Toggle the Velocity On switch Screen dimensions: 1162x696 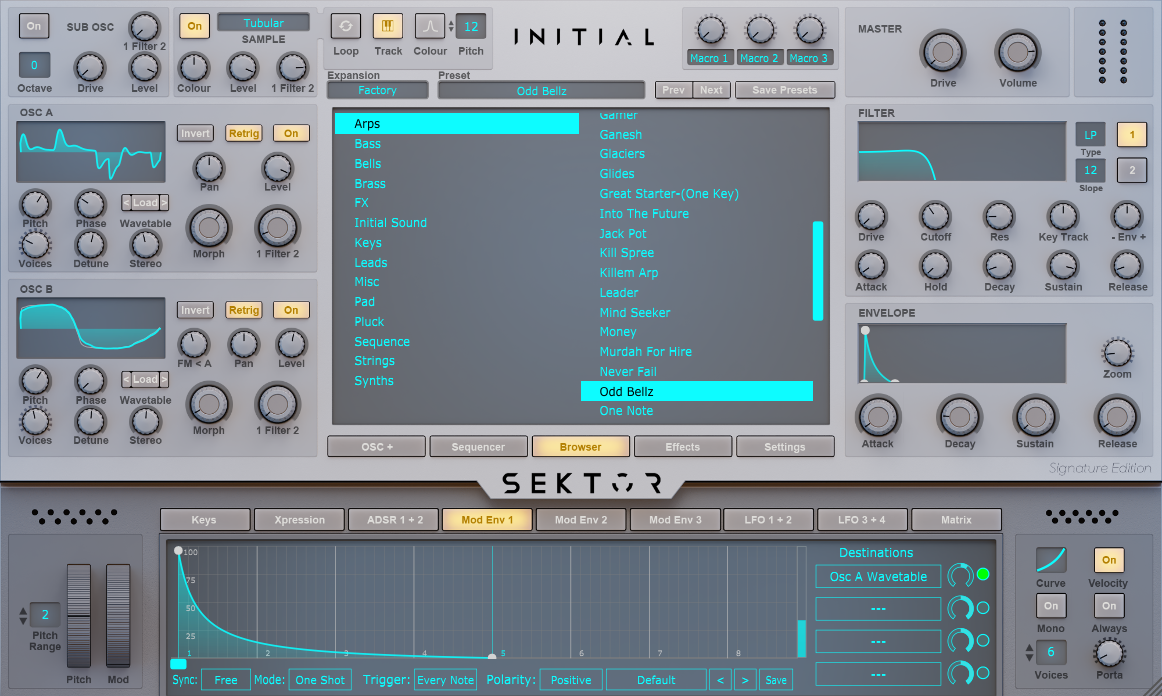1109,560
